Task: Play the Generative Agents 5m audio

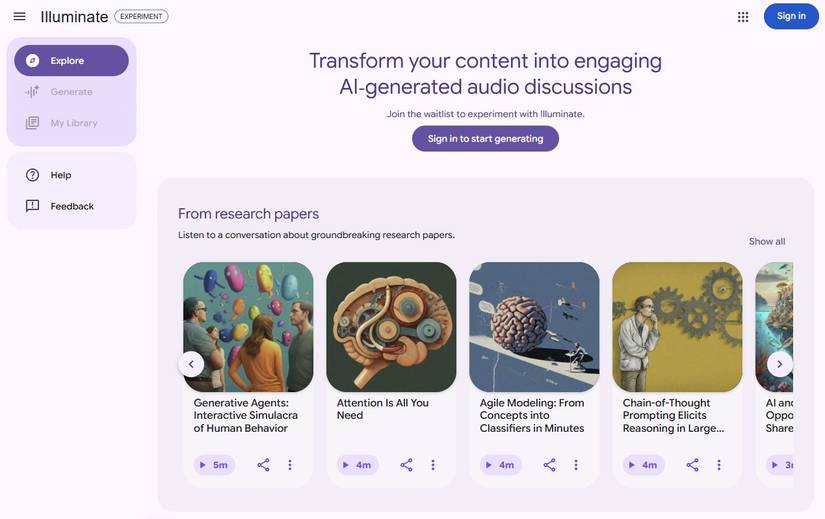Action: pos(214,465)
